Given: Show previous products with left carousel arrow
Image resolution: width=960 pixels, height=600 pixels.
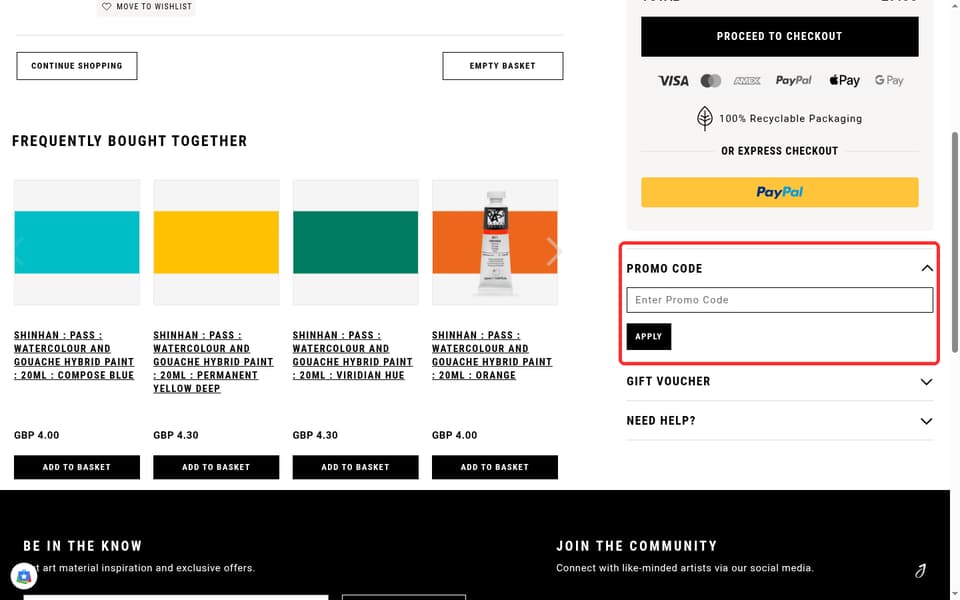Looking at the screenshot, I should (20, 252).
